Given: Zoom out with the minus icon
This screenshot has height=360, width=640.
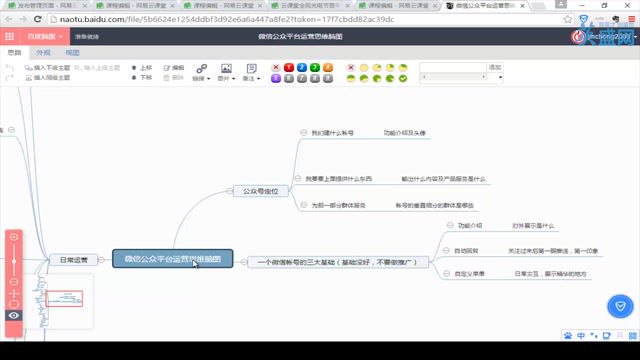Looking at the screenshot, I should pos(14,282).
